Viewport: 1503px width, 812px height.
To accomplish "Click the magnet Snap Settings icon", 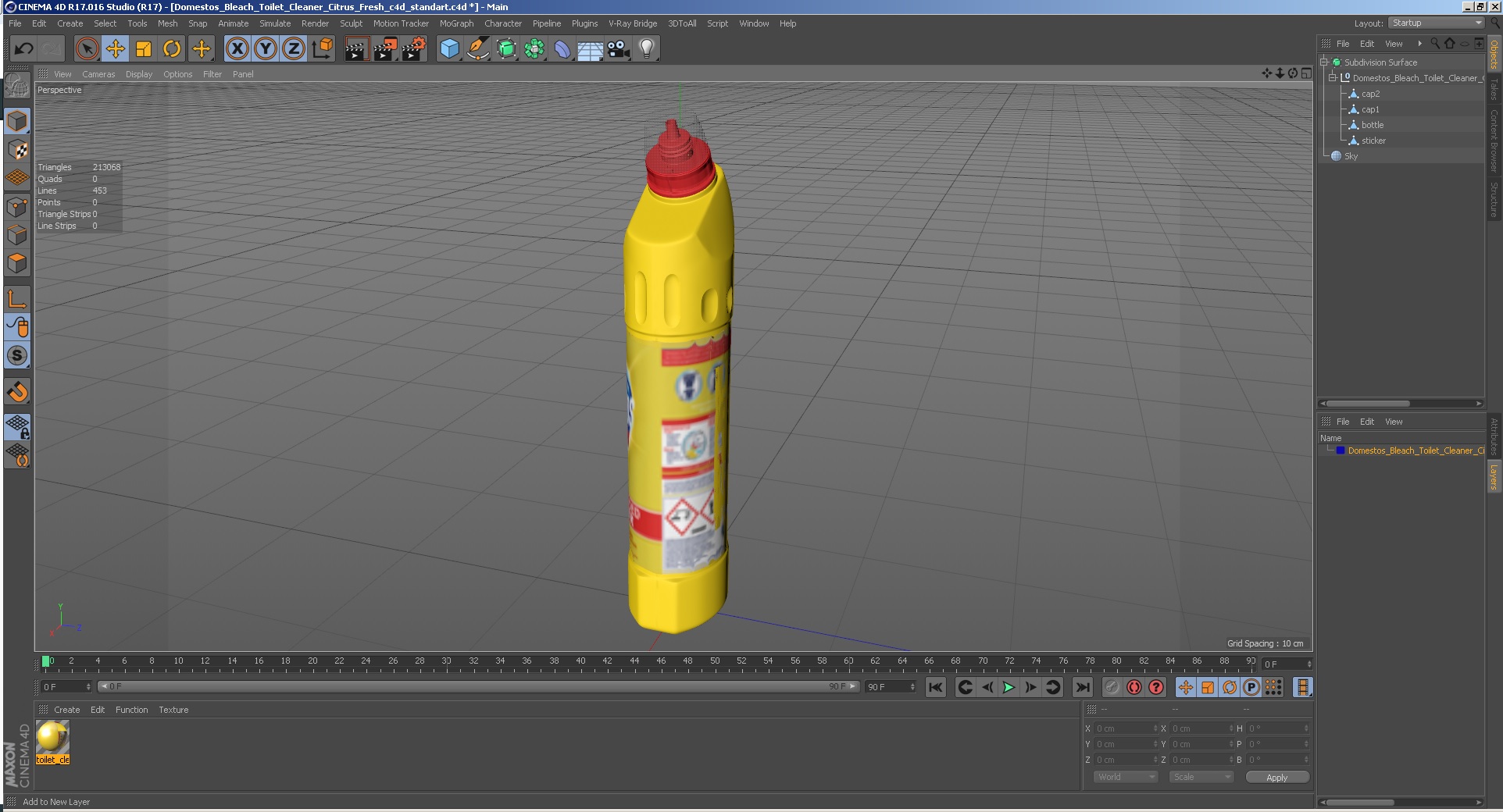I will tap(17, 391).
